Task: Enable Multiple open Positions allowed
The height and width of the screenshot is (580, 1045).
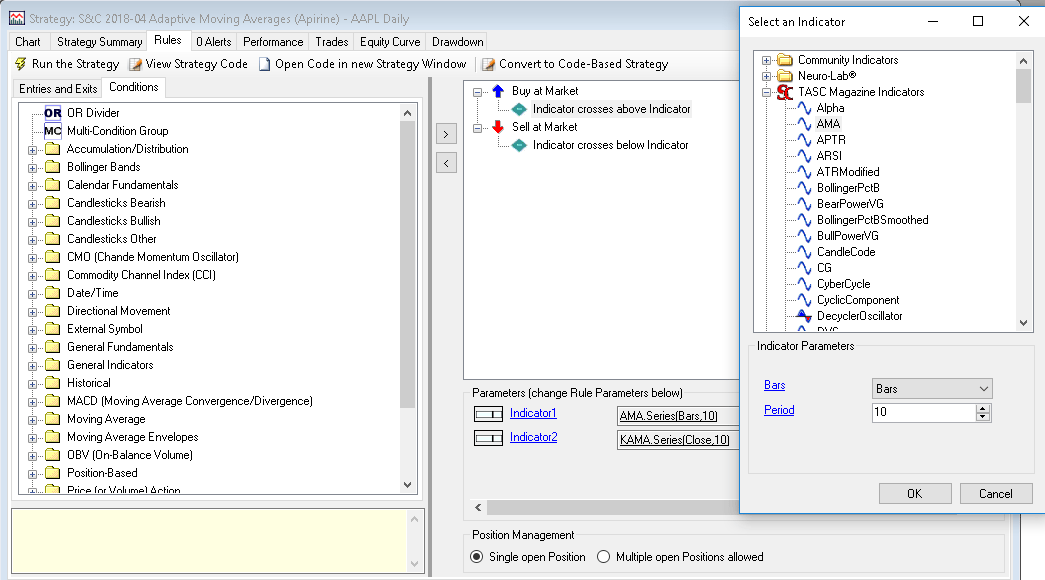Action: [x=603, y=557]
